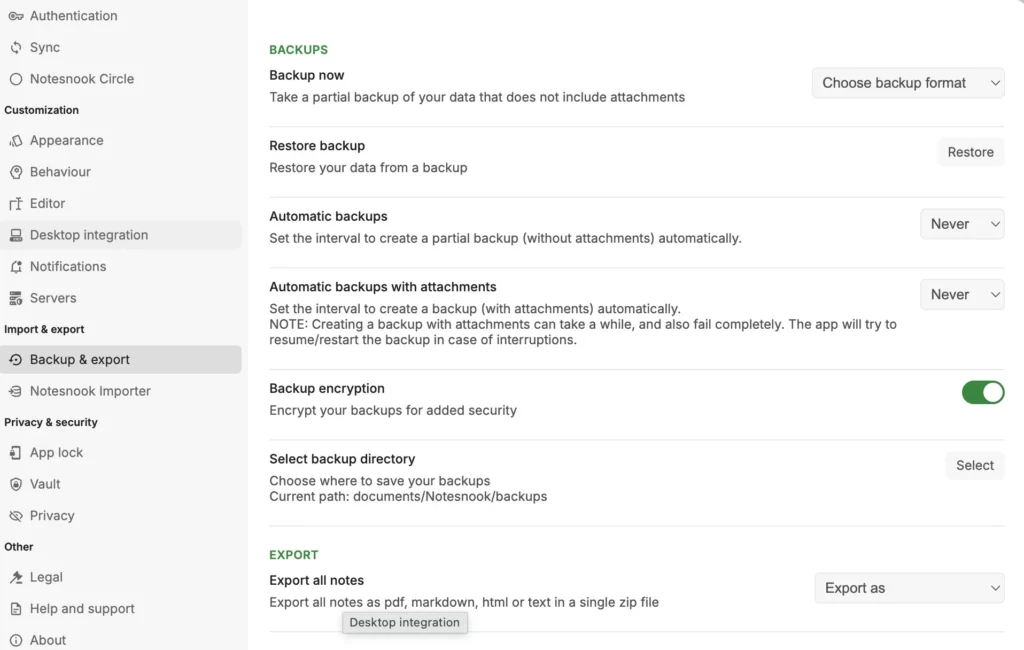
Task: Open Automatic backups with attachments interval dropdown
Action: point(963,295)
